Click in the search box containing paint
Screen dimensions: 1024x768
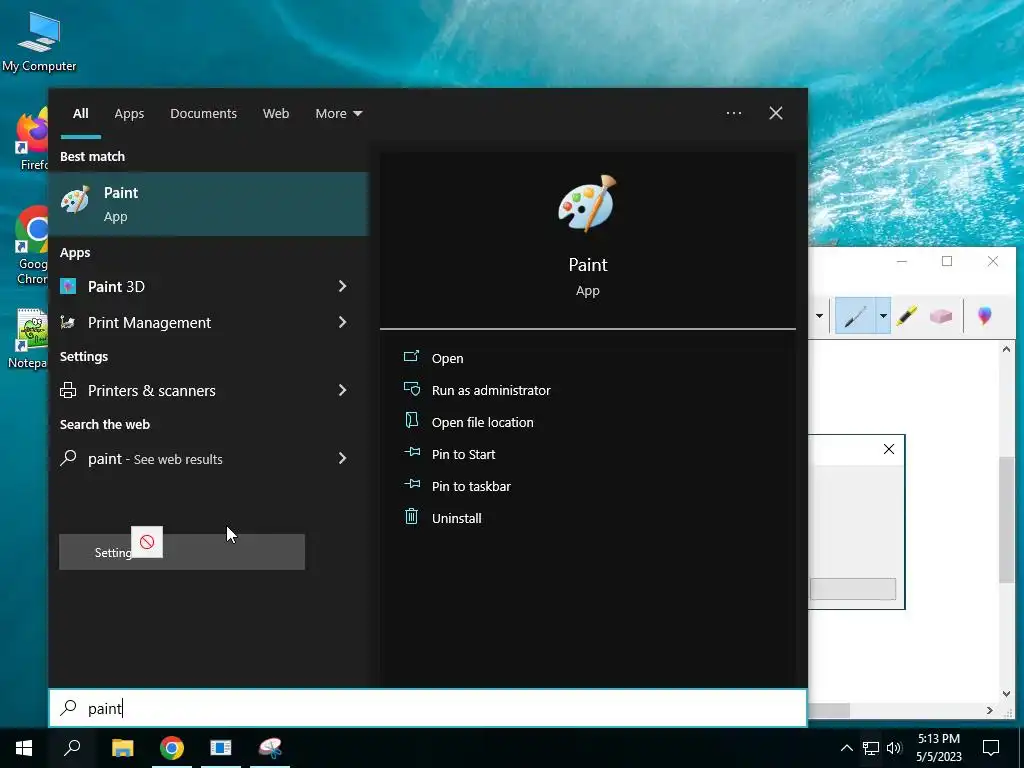coord(428,708)
